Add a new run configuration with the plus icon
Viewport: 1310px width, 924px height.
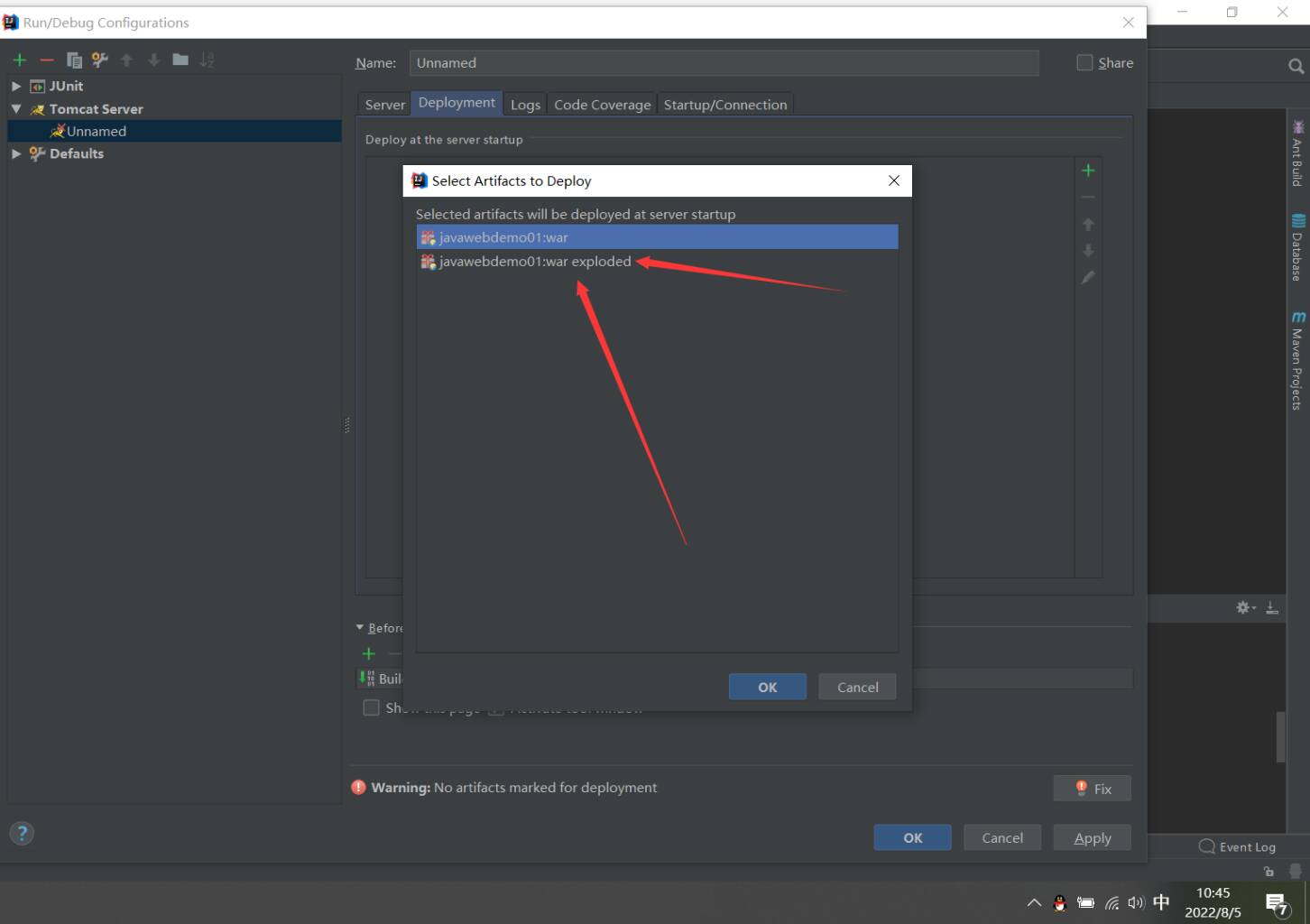click(x=20, y=60)
